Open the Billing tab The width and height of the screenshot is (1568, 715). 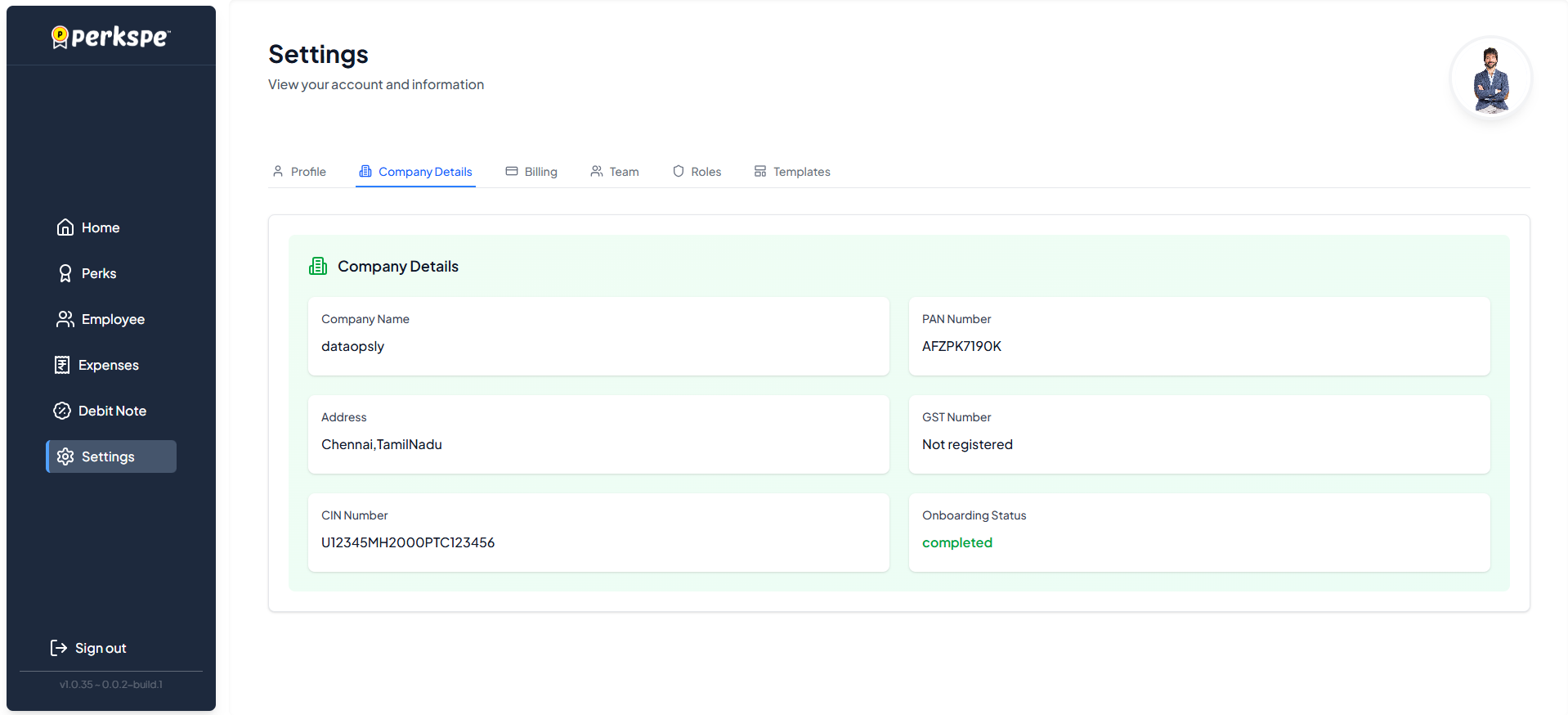click(531, 172)
